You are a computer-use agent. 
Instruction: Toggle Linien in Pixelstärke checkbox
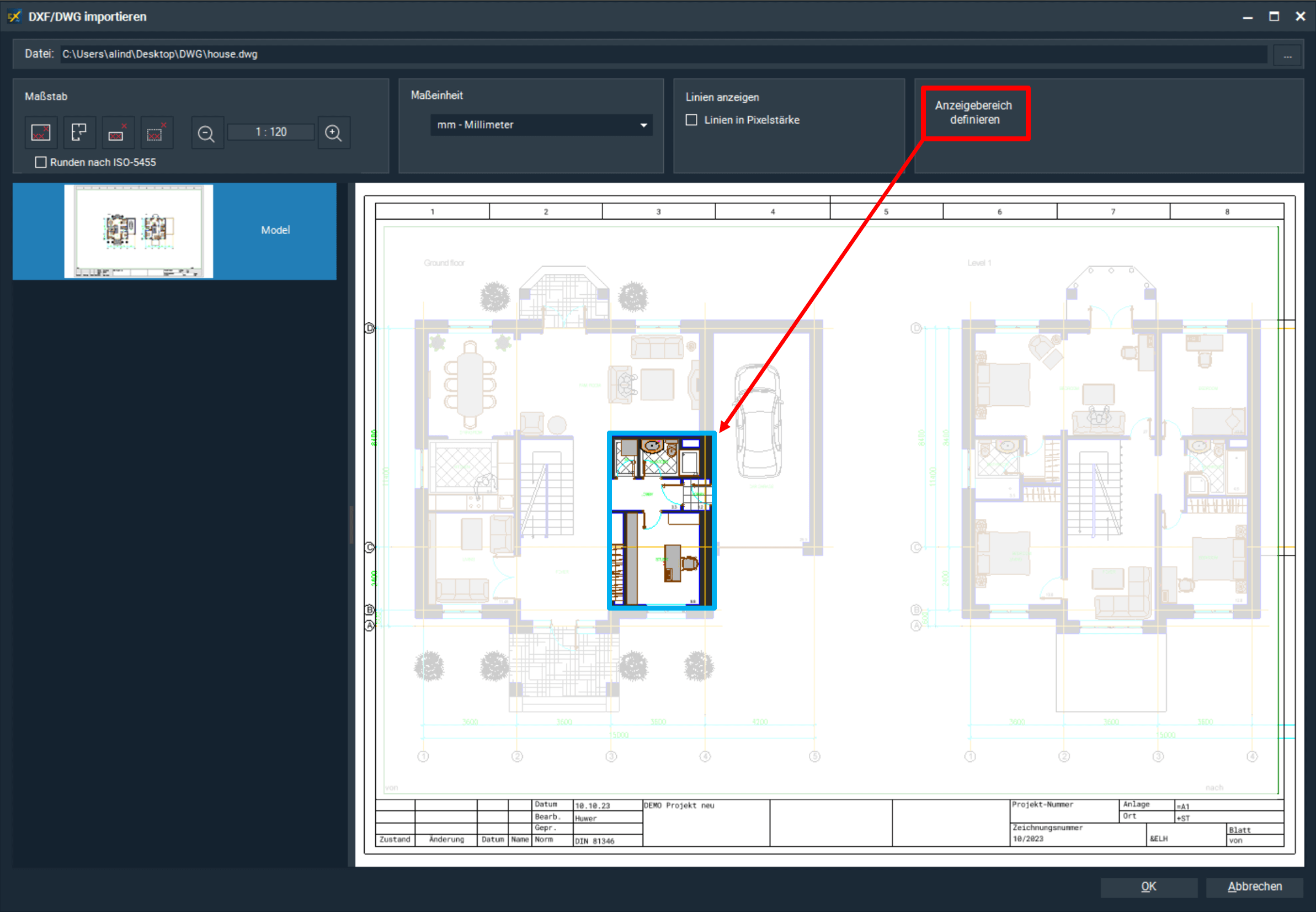tap(692, 120)
